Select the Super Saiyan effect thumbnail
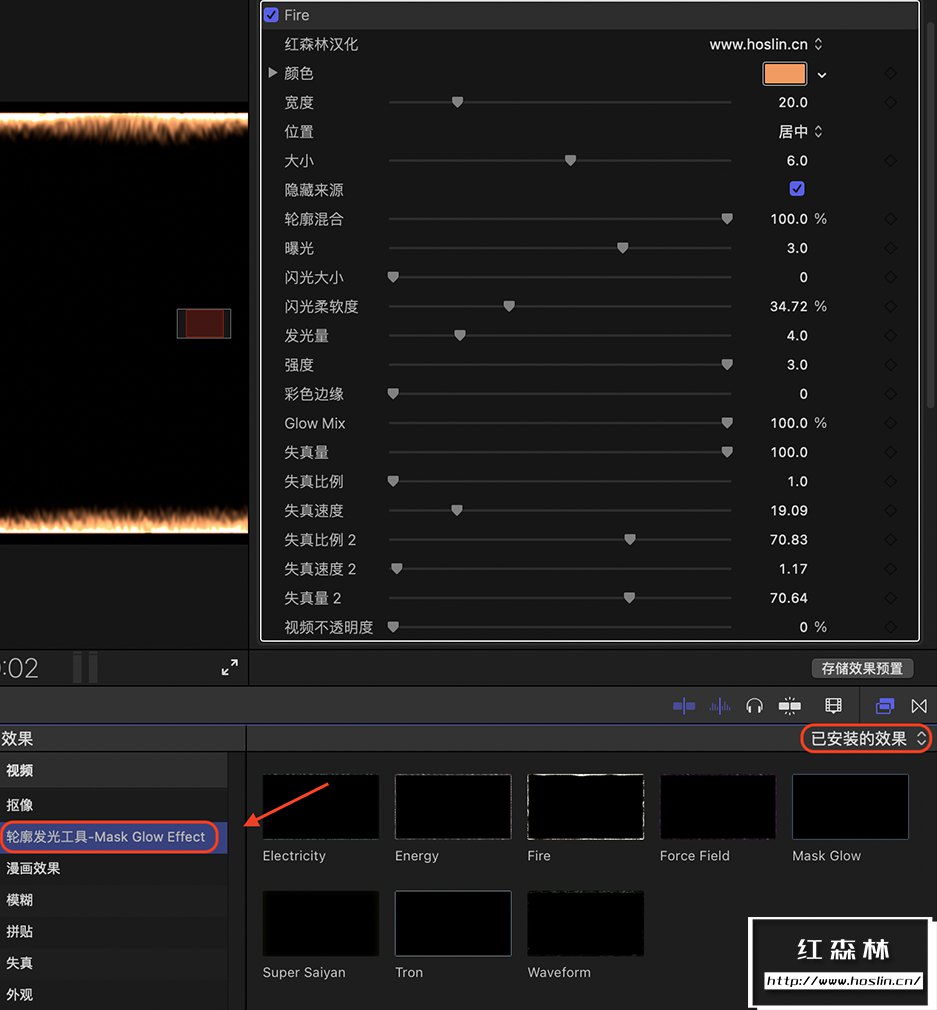Image resolution: width=937 pixels, height=1010 pixels. point(321,924)
